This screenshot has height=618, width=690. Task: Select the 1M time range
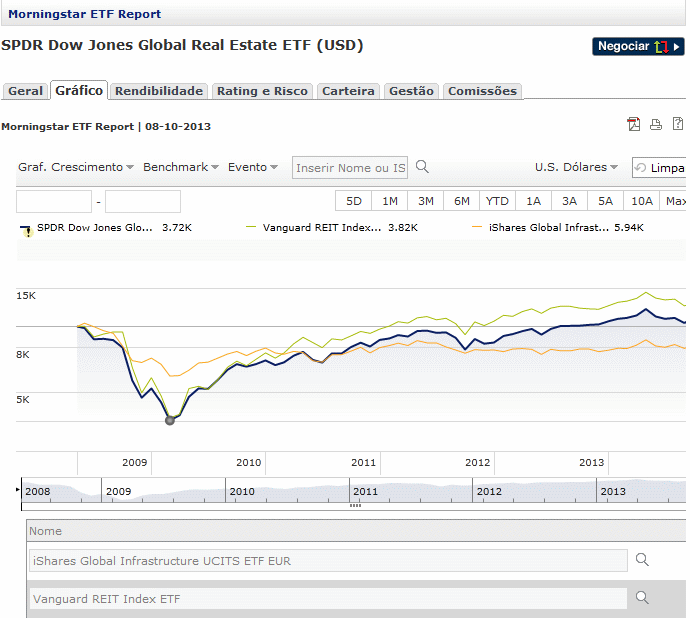click(x=389, y=201)
